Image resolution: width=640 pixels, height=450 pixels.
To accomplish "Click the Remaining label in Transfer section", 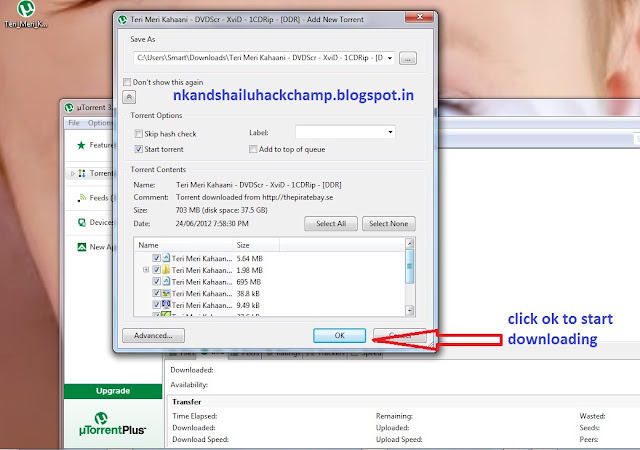I will point(394,416).
